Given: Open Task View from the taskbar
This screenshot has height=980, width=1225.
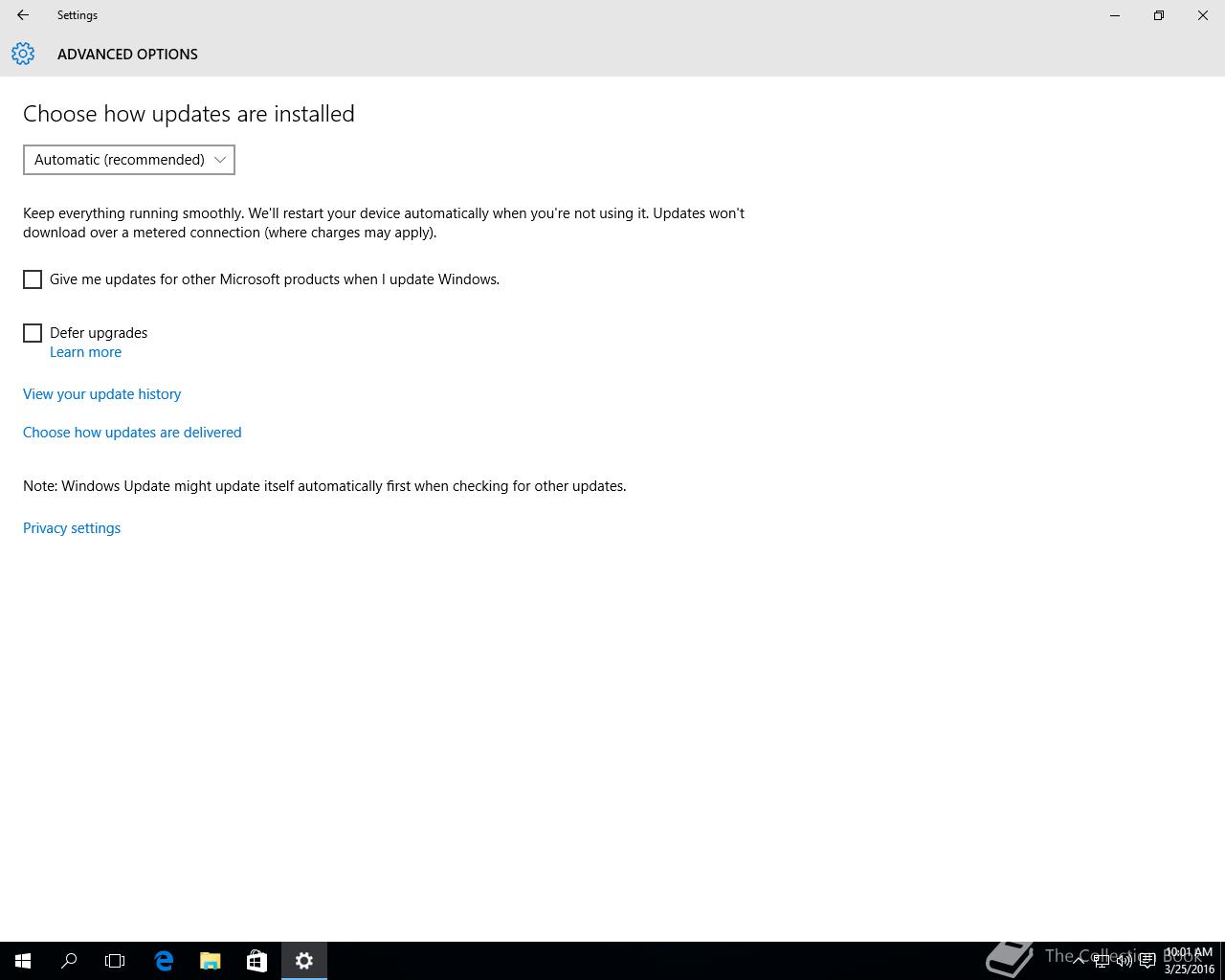Looking at the screenshot, I should 115,961.
